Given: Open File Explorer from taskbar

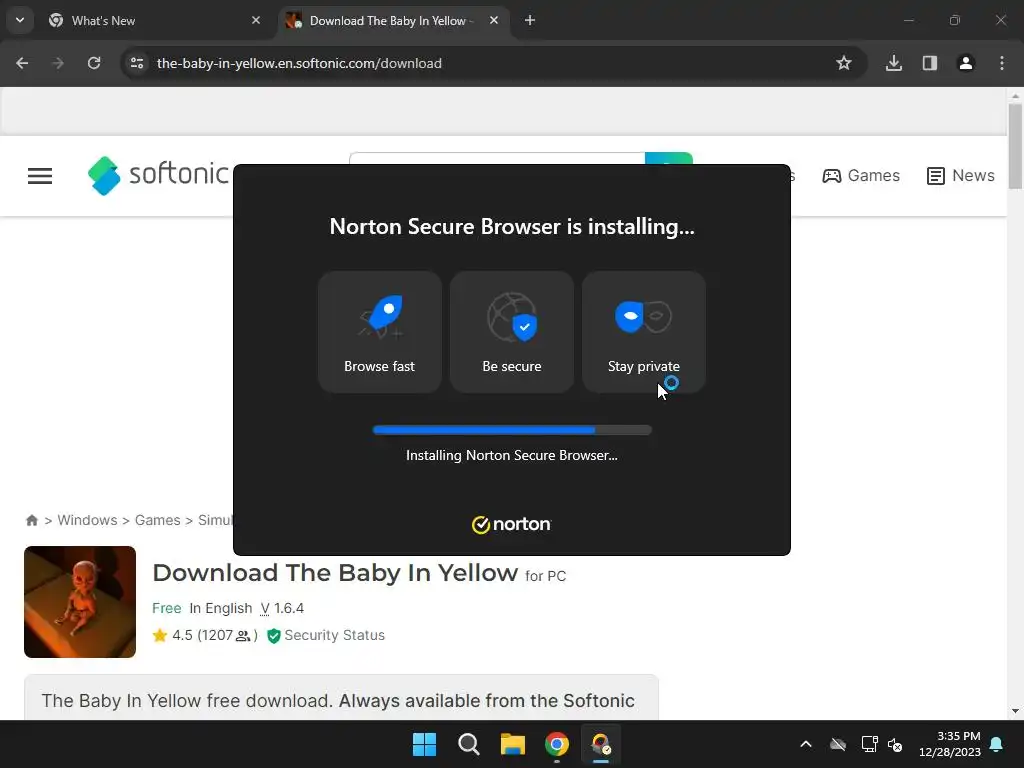Looking at the screenshot, I should pos(513,744).
